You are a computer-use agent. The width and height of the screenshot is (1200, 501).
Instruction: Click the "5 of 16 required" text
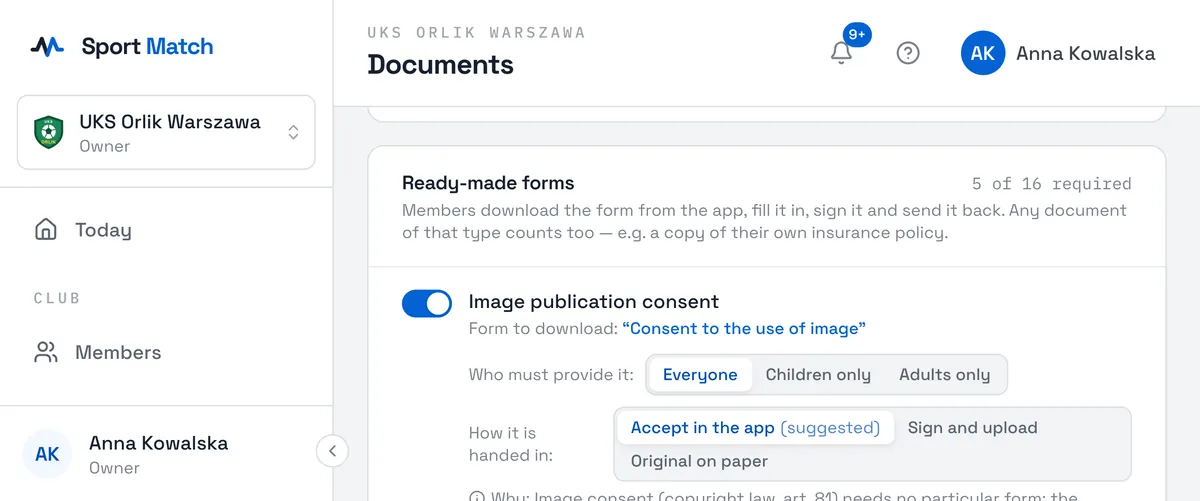click(1051, 184)
